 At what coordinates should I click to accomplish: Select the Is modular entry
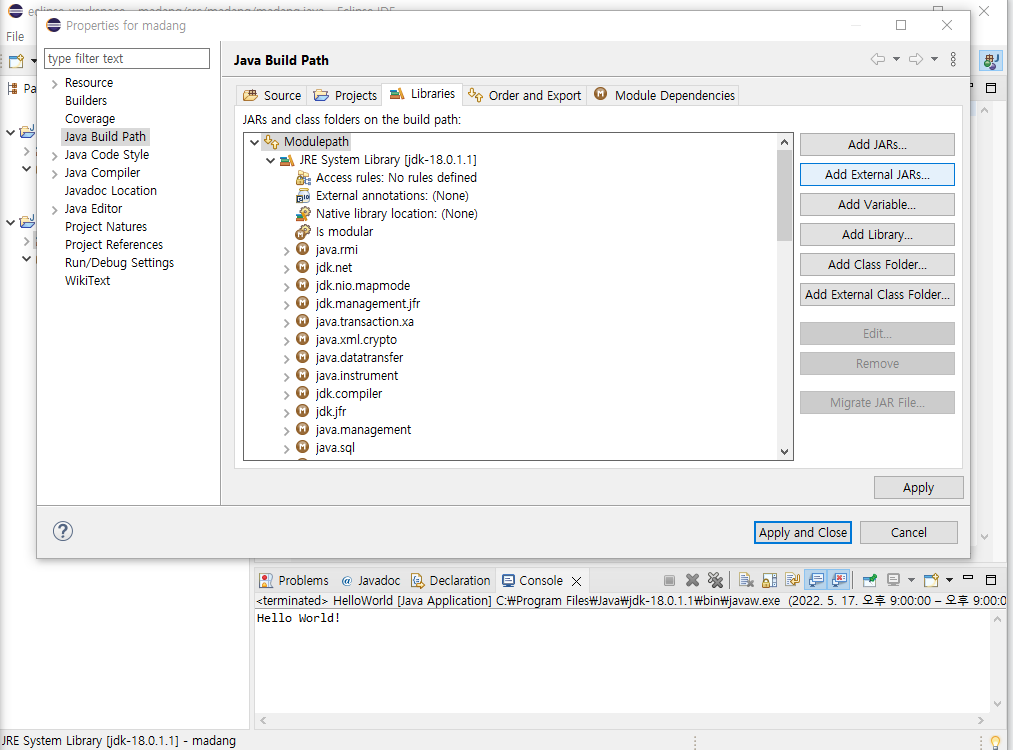344,232
